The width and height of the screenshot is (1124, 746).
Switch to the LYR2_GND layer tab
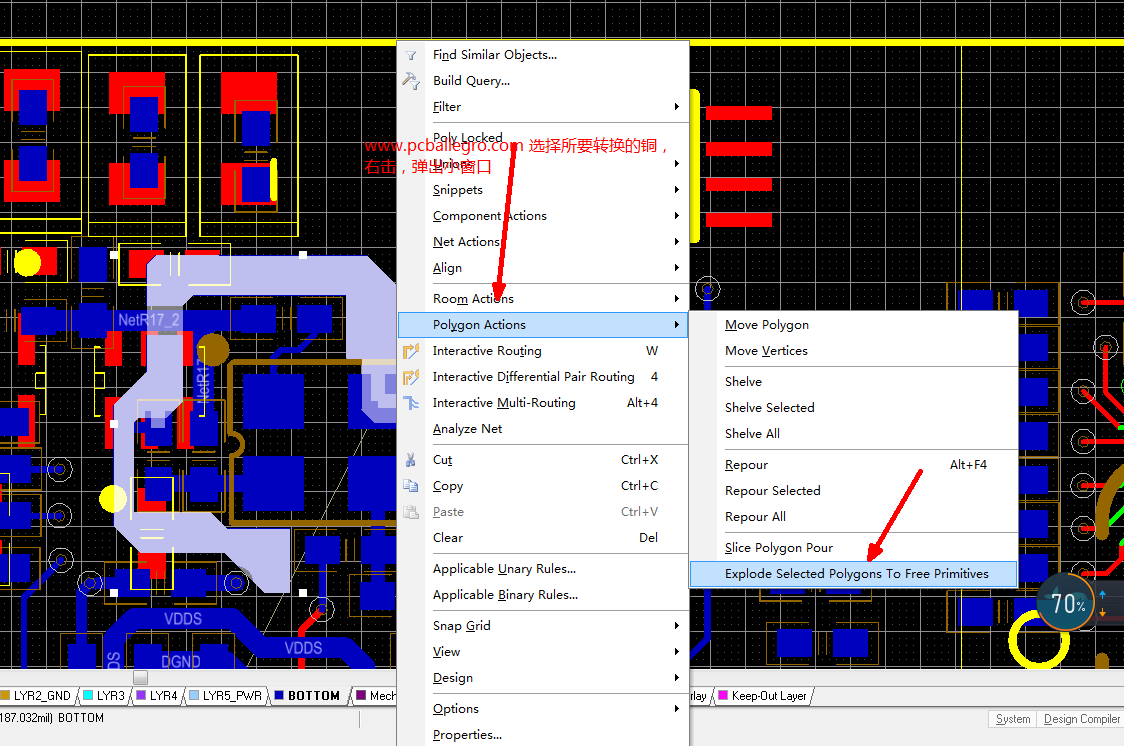(37, 696)
